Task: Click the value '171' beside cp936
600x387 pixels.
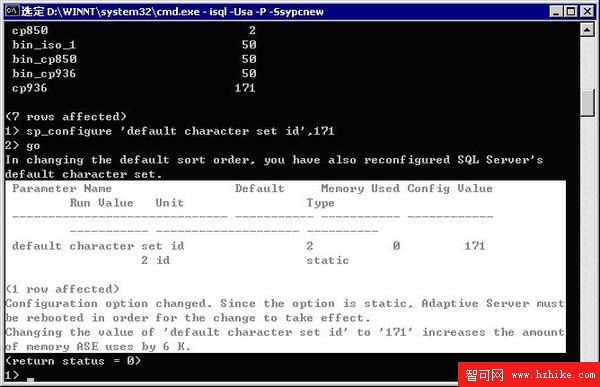Action: coord(245,88)
